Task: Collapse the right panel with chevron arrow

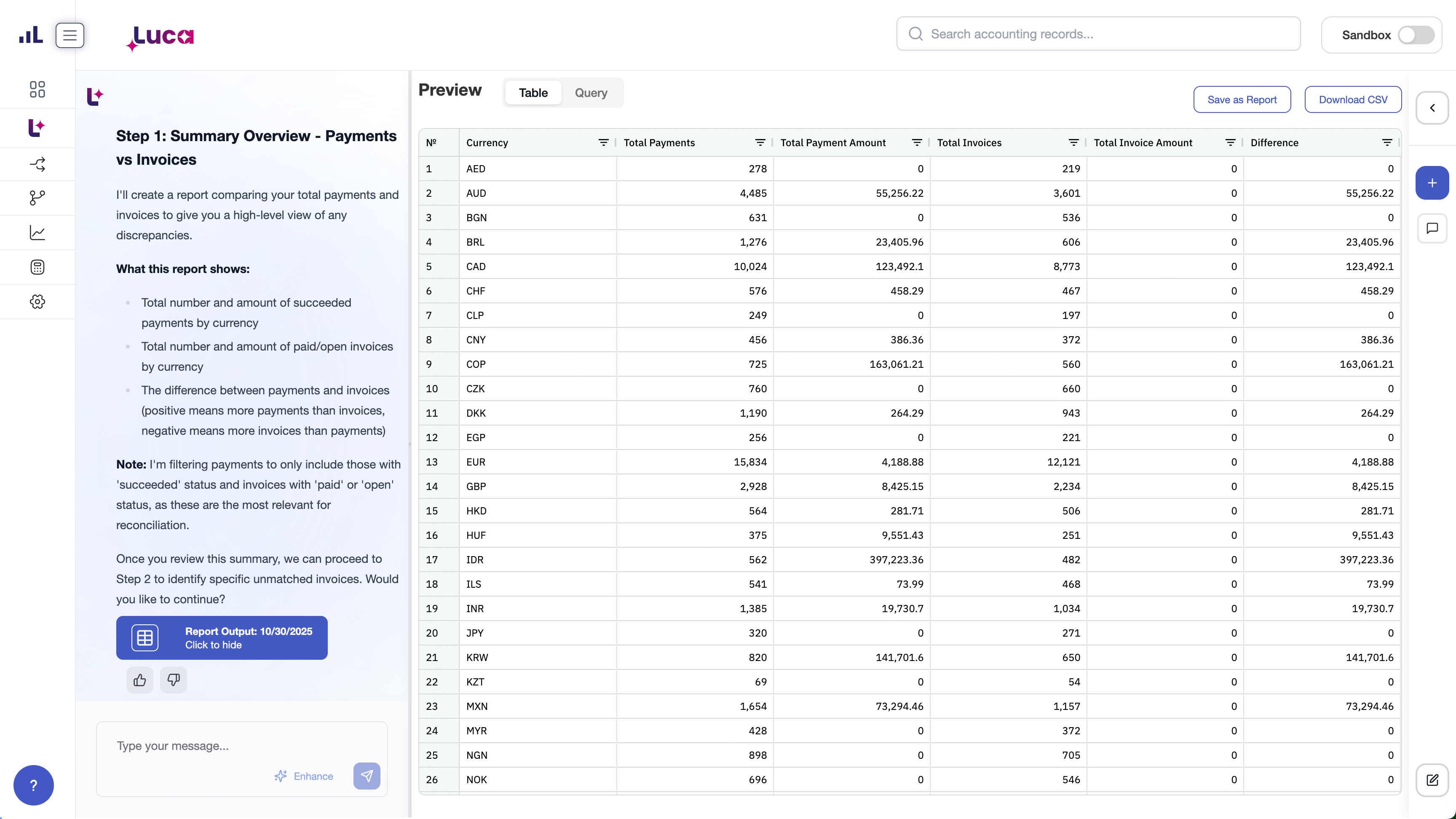Action: [x=1432, y=108]
